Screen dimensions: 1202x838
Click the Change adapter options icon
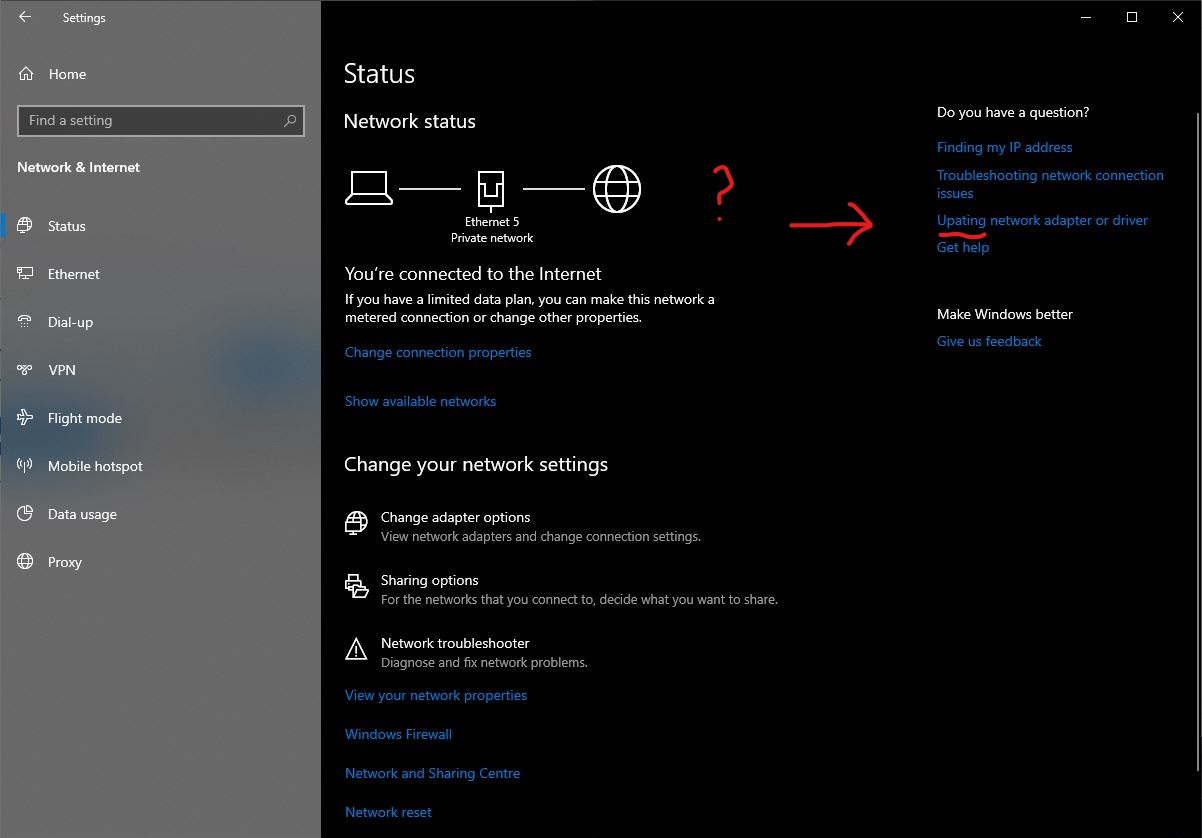click(356, 523)
